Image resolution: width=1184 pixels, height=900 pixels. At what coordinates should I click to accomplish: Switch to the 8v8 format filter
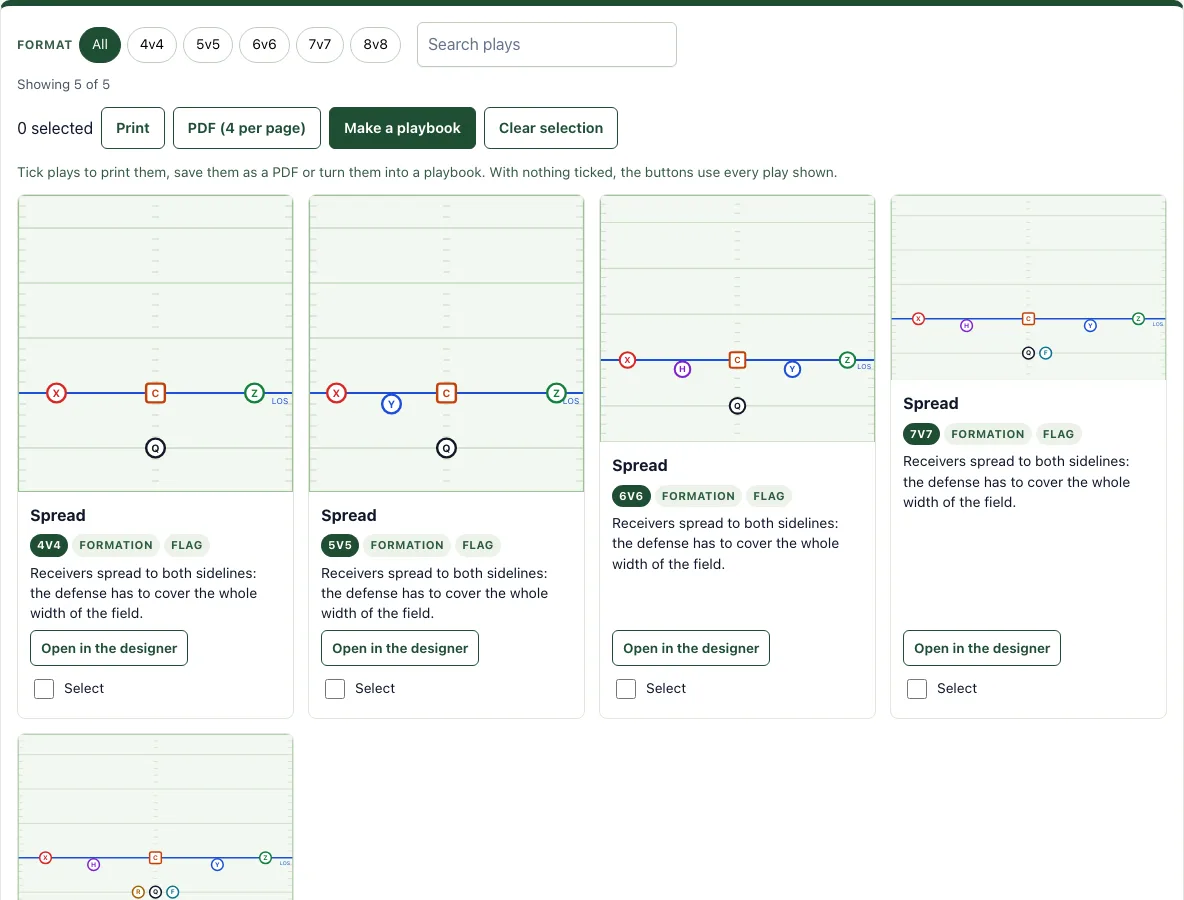375,45
